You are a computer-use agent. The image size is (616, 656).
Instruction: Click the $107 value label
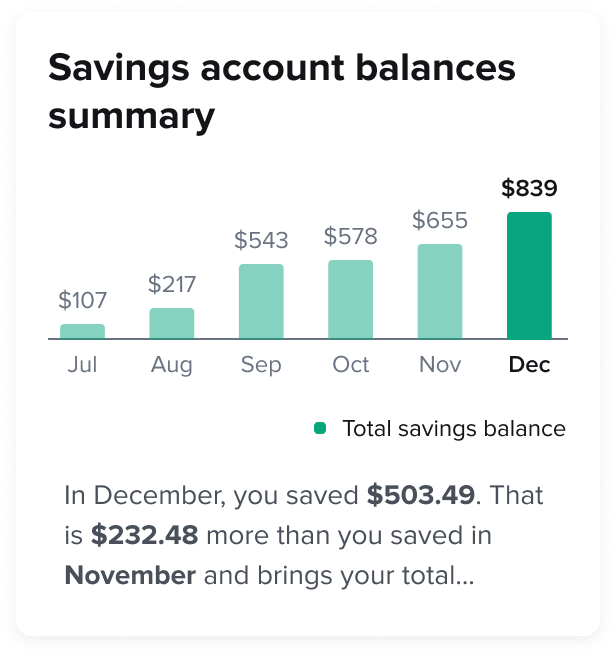pyautogui.click(x=82, y=300)
